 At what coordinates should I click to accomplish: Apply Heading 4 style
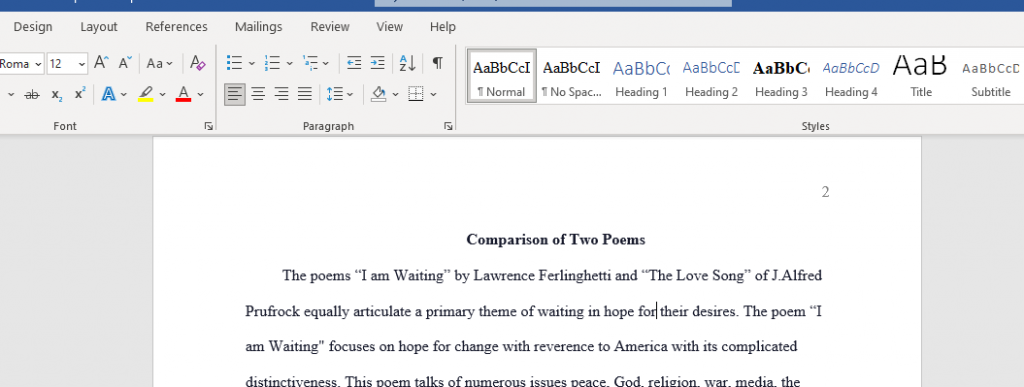[851, 76]
